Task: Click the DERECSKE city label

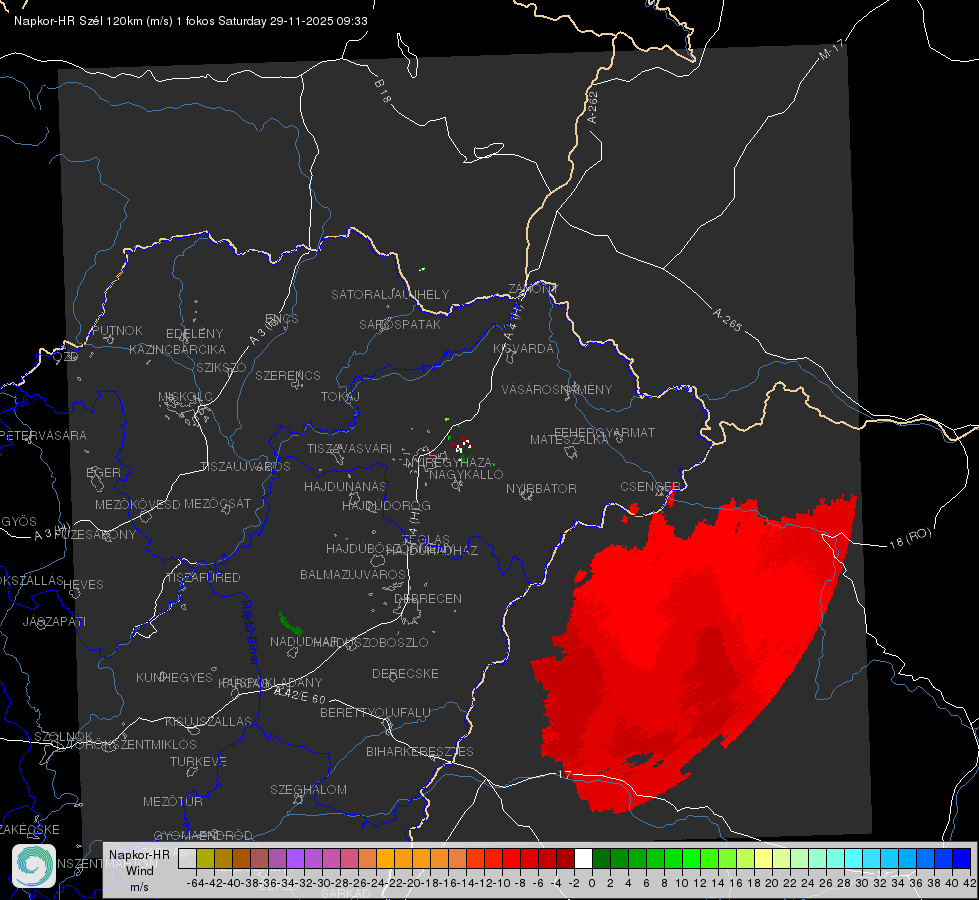Action: (x=405, y=674)
